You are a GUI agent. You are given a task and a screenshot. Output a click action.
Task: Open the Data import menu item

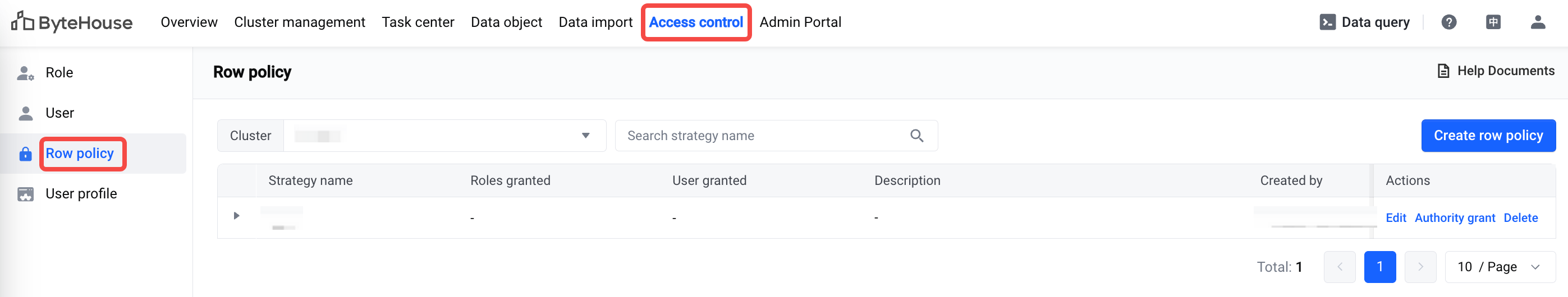(595, 22)
